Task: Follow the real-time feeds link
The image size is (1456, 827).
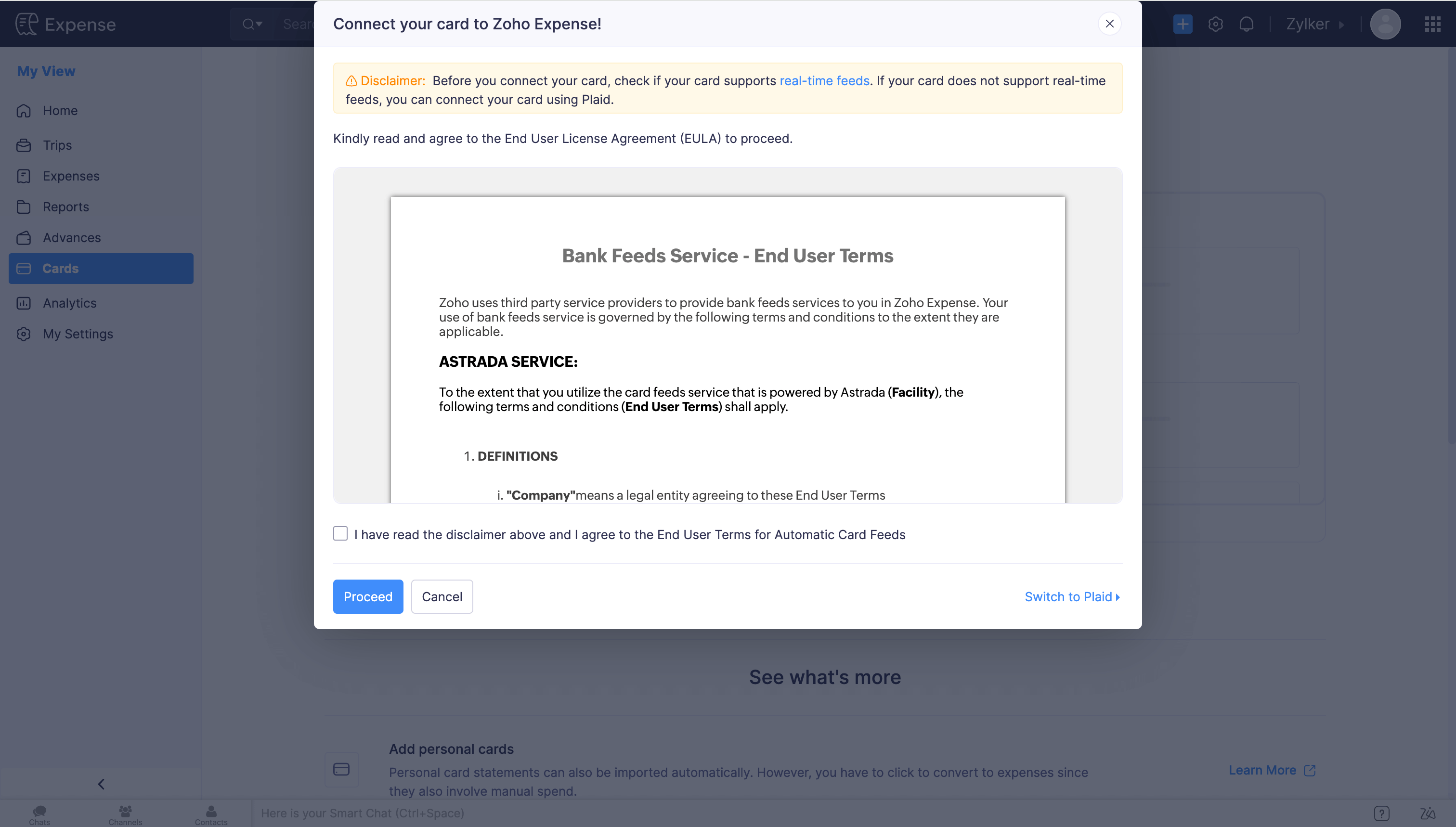Action: (x=824, y=81)
